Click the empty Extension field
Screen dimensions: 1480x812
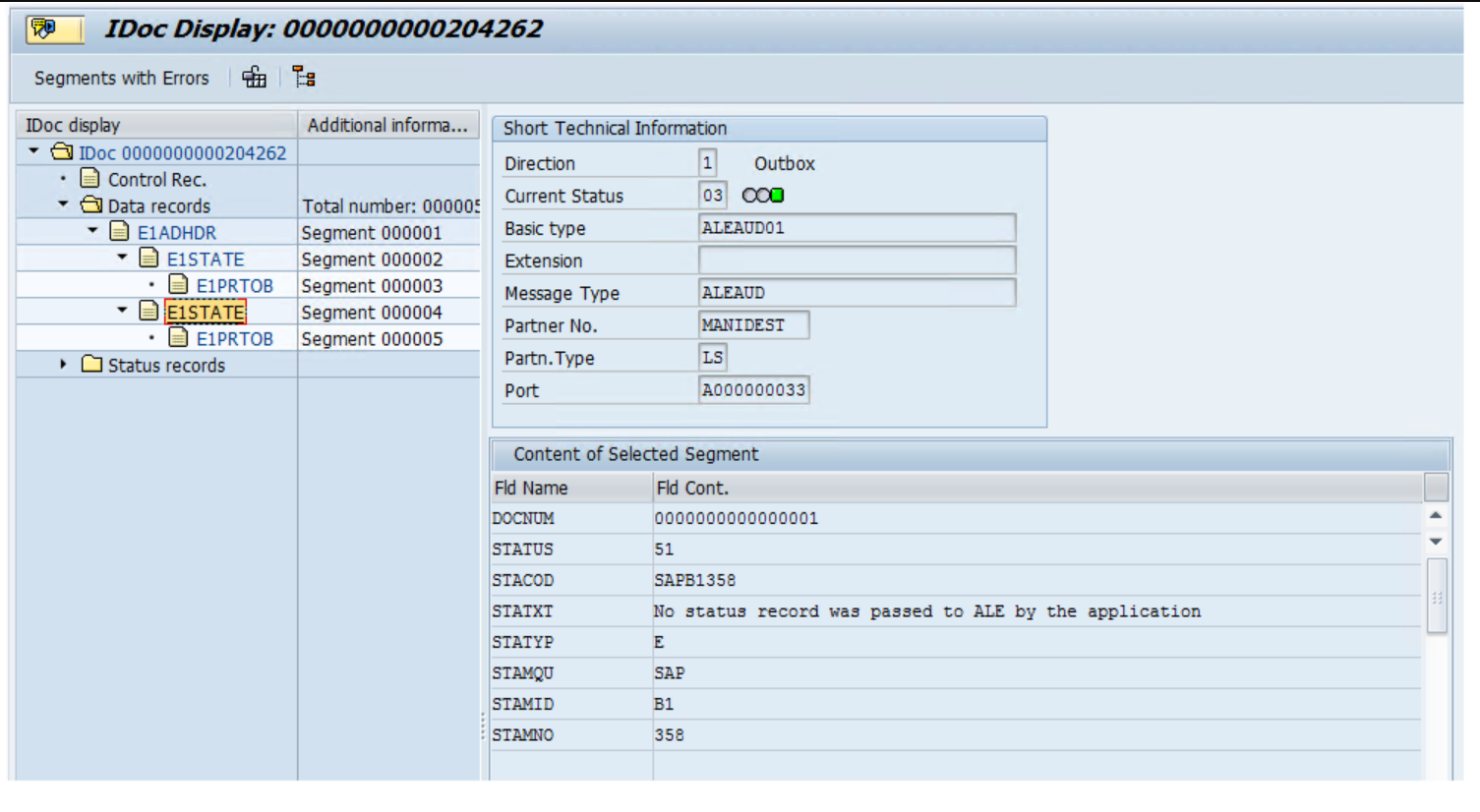(857, 261)
